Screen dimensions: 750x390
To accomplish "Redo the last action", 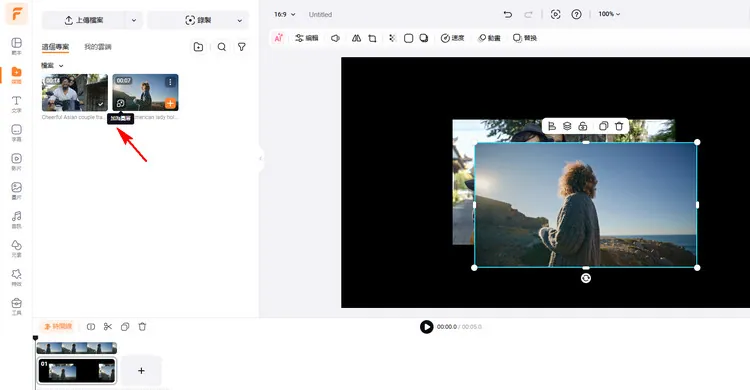I will click(x=528, y=14).
